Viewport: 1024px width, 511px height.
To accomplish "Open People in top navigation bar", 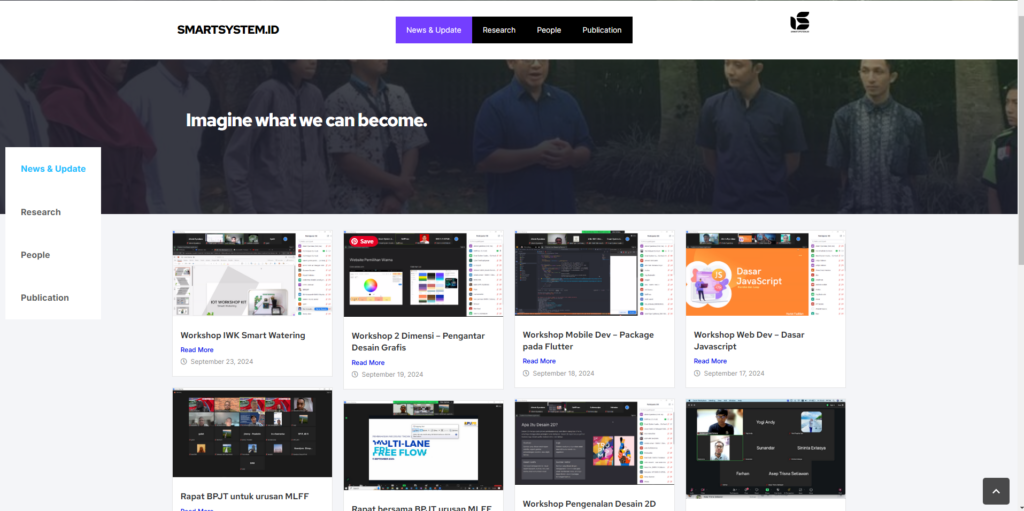I will tap(549, 30).
